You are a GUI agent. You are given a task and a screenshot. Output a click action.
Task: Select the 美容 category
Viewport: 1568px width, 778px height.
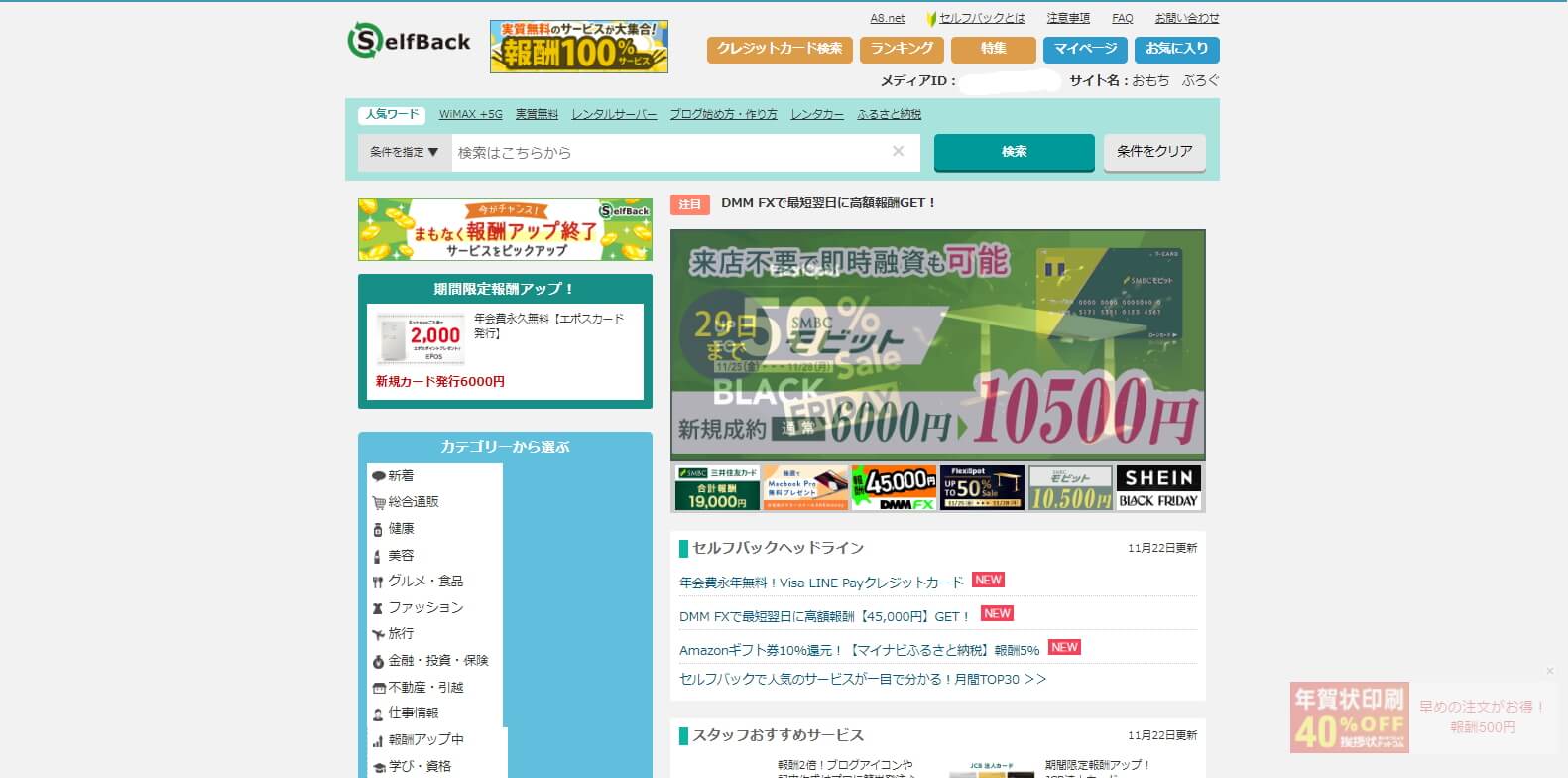(393, 556)
